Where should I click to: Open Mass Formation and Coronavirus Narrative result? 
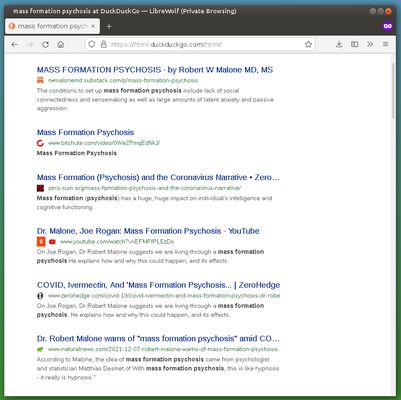coord(158,177)
